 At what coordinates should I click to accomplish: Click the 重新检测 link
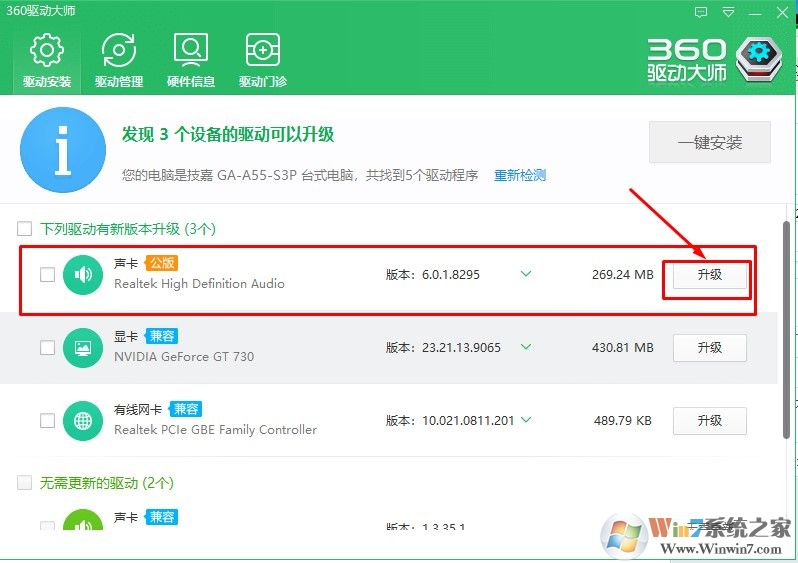(x=520, y=176)
